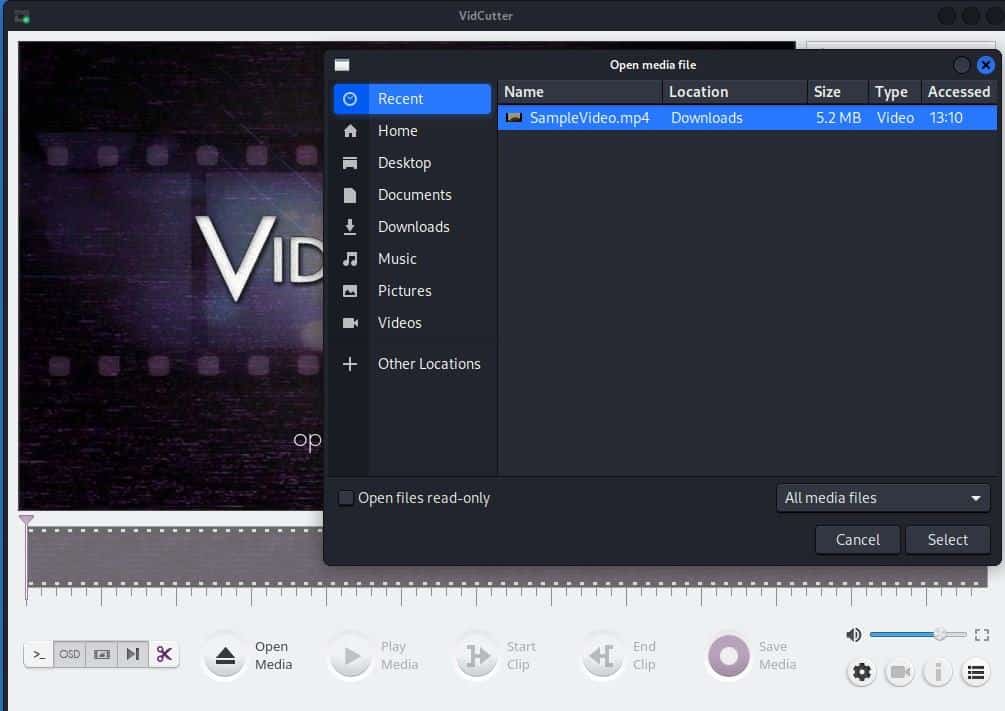Select the SampleVideo.mp4 file
This screenshot has width=1005, height=711.
point(747,118)
